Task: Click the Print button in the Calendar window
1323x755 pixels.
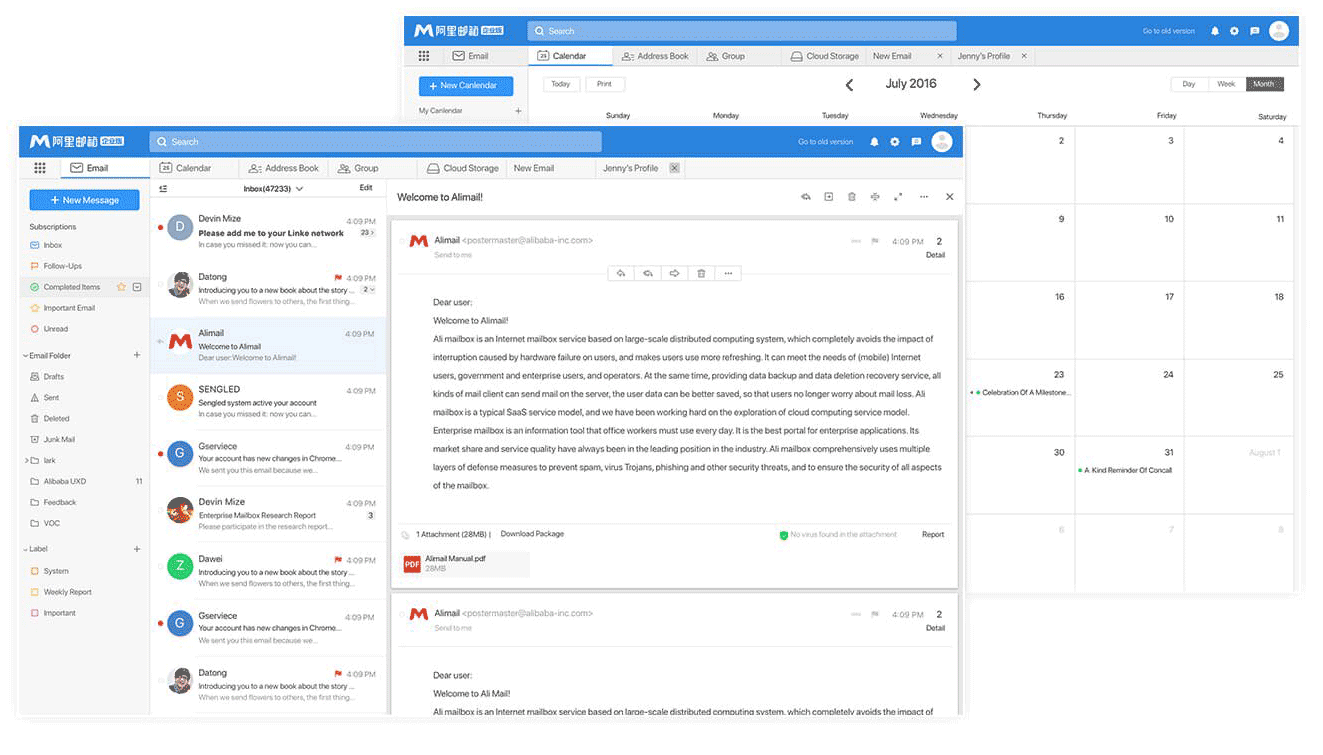Action: pyautogui.click(x=604, y=84)
